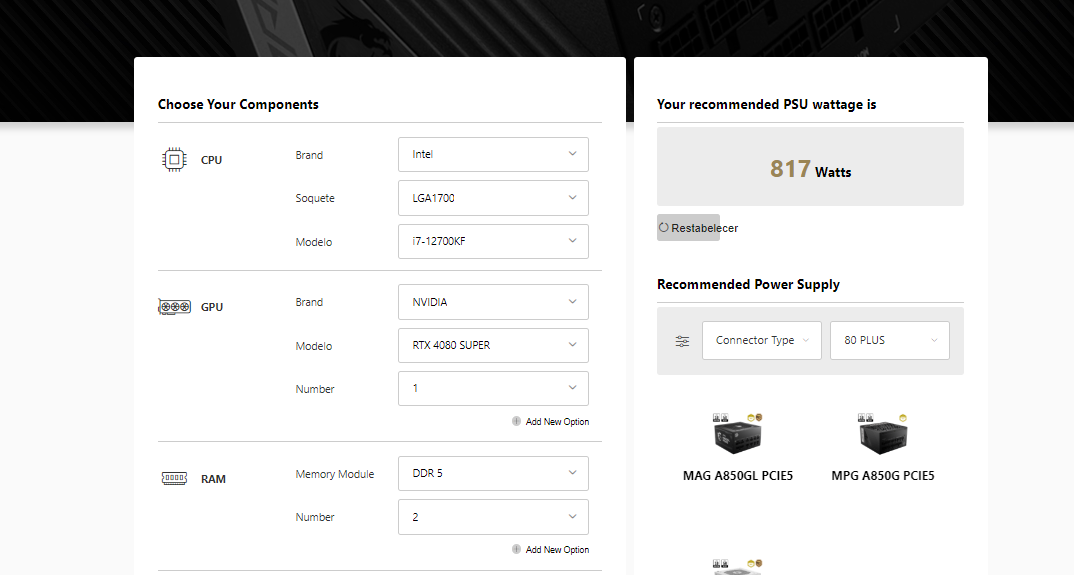Open the RAM Number dropdown showing 2

coord(493,517)
